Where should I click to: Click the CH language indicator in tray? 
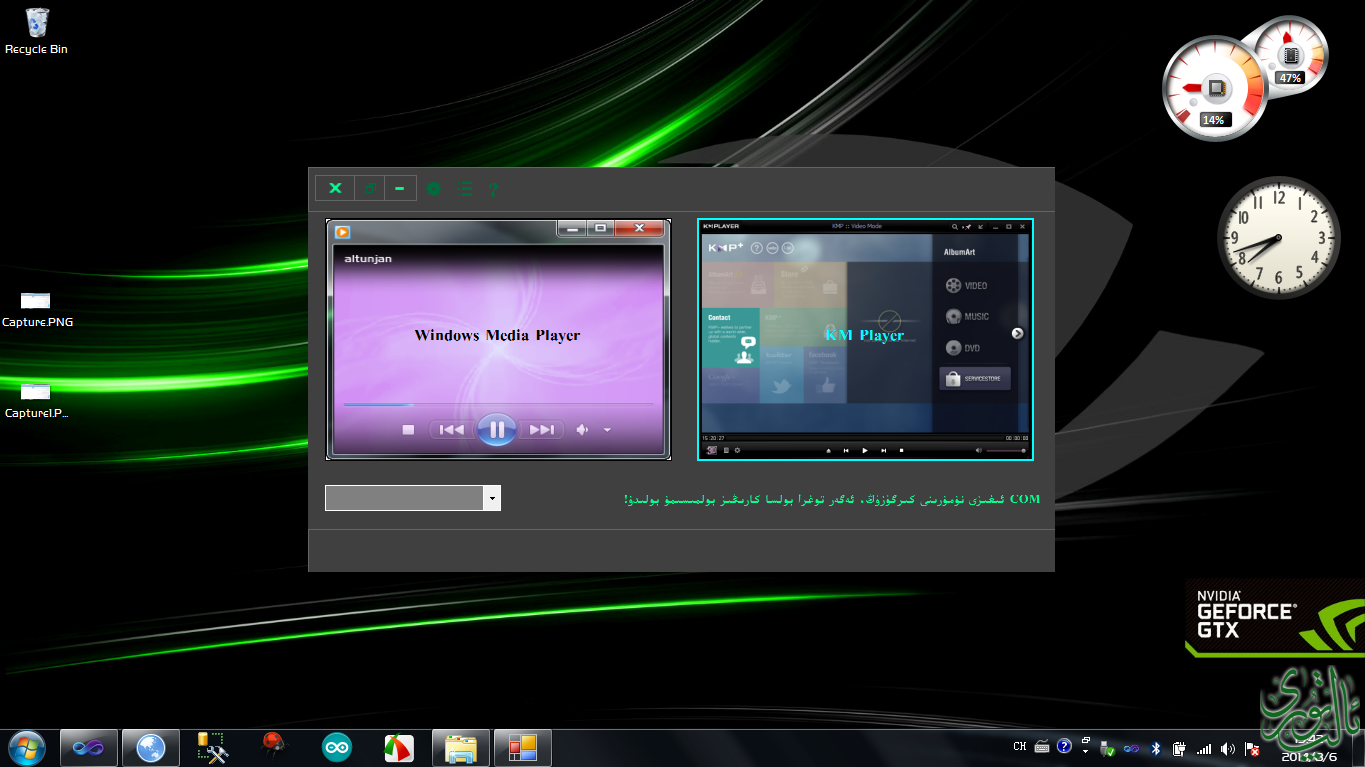1020,747
